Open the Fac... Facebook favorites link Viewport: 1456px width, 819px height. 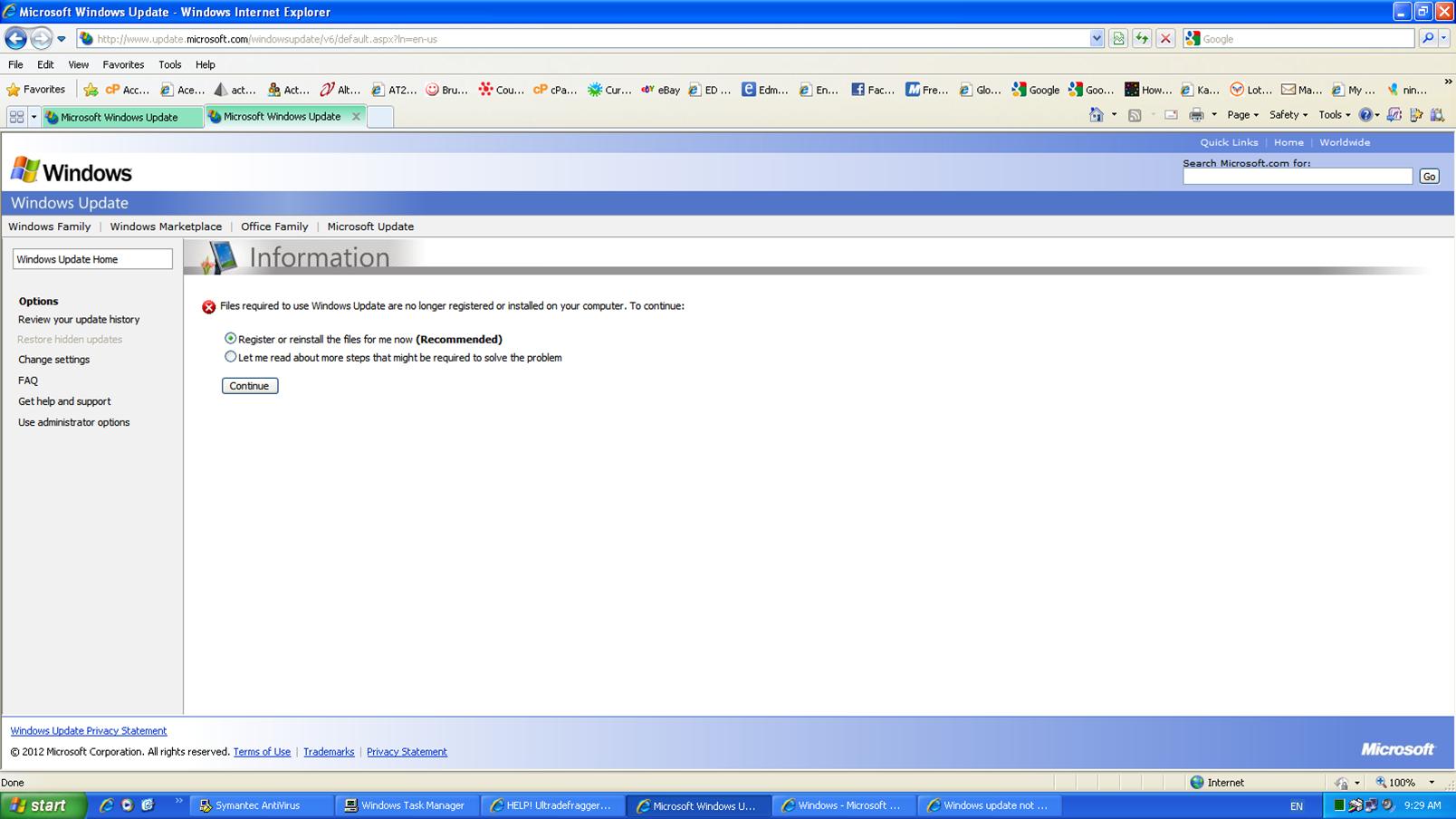coord(873,90)
